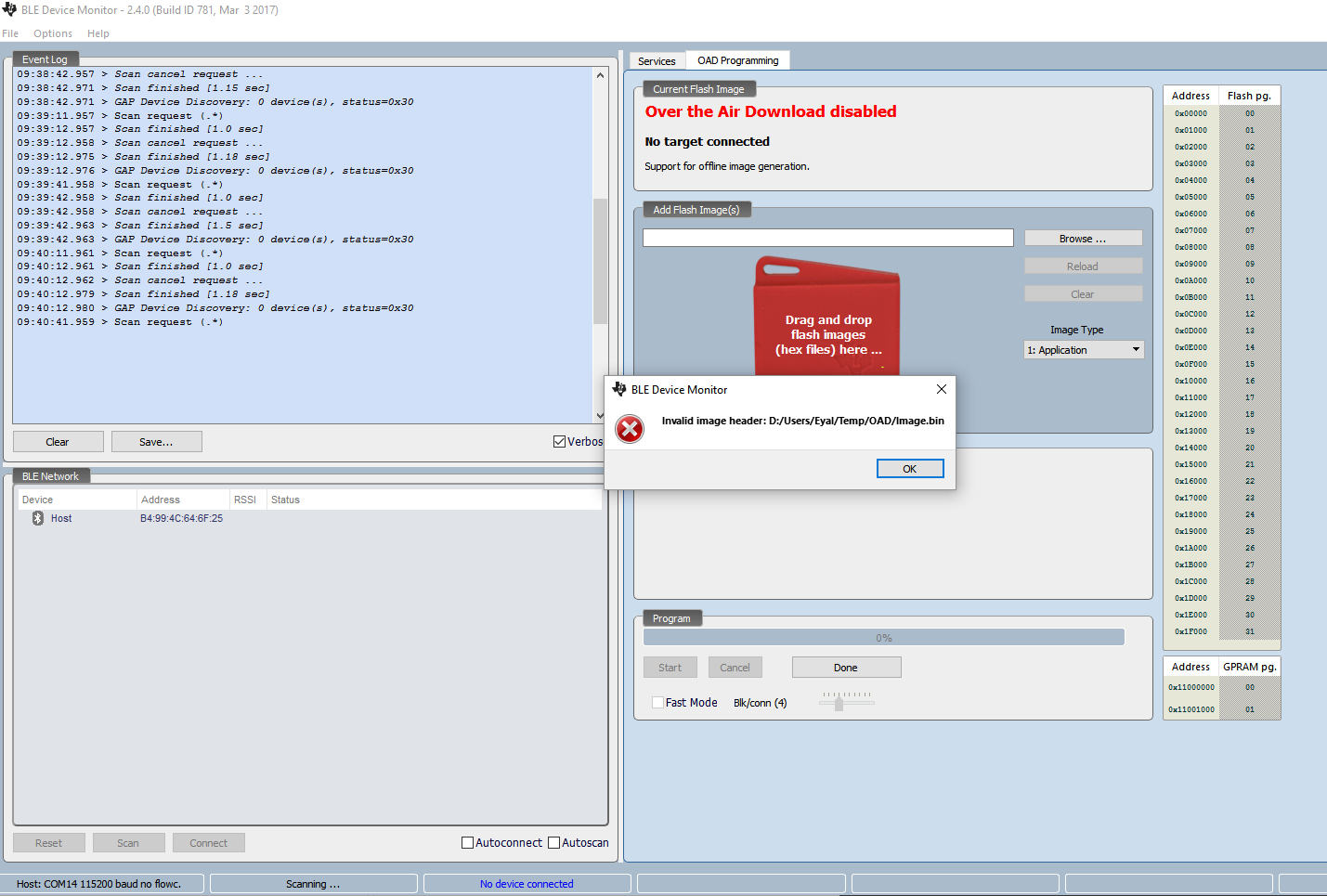Click the Event Log vertical scrollbar
1327x896 pixels.
(x=600, y=260)
